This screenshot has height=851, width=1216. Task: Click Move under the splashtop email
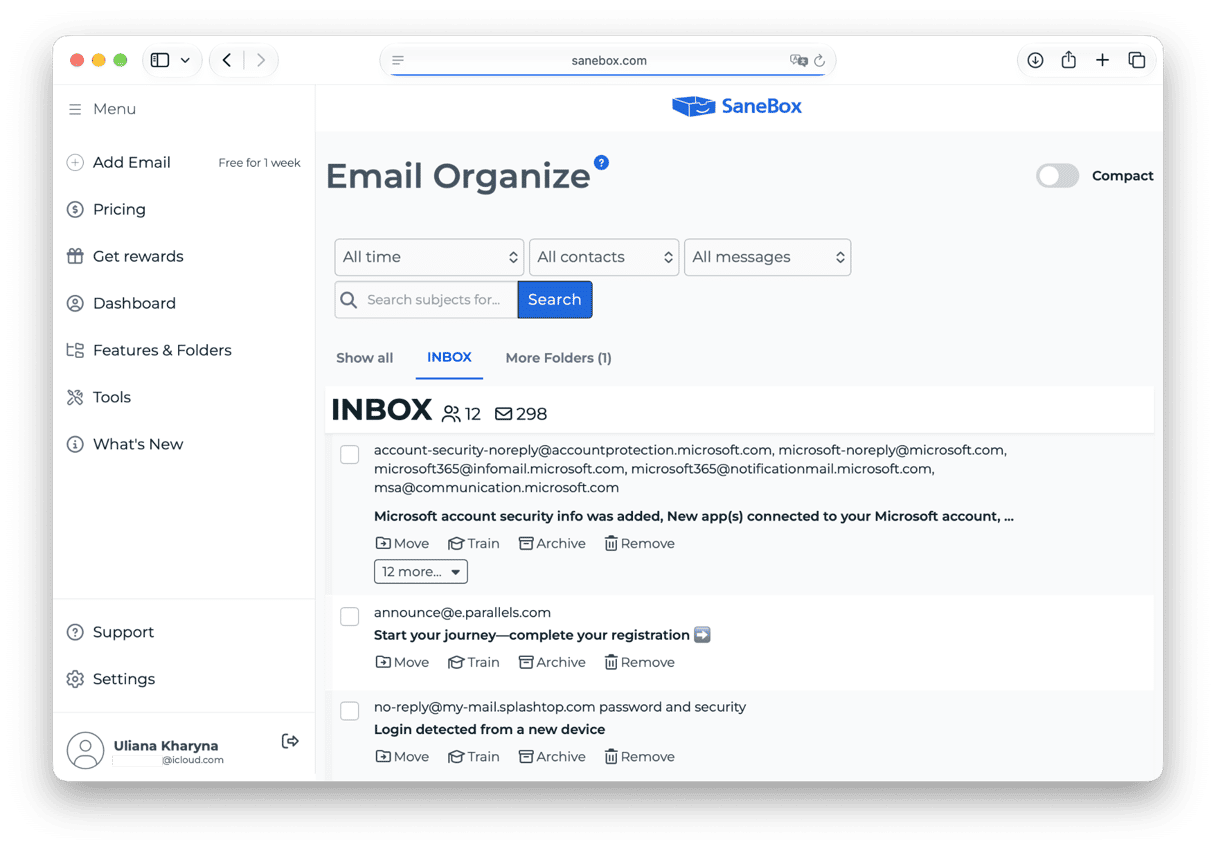[402, 757]
